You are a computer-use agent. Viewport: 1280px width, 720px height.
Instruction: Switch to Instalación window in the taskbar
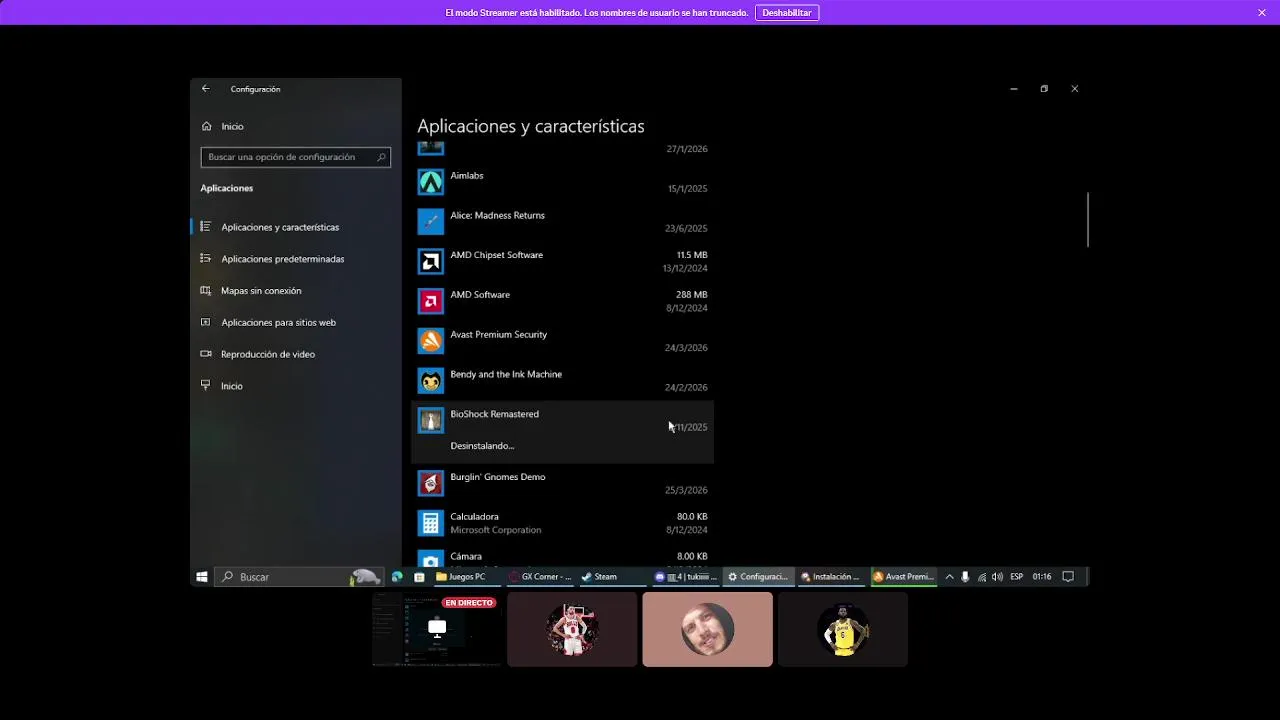832,577
